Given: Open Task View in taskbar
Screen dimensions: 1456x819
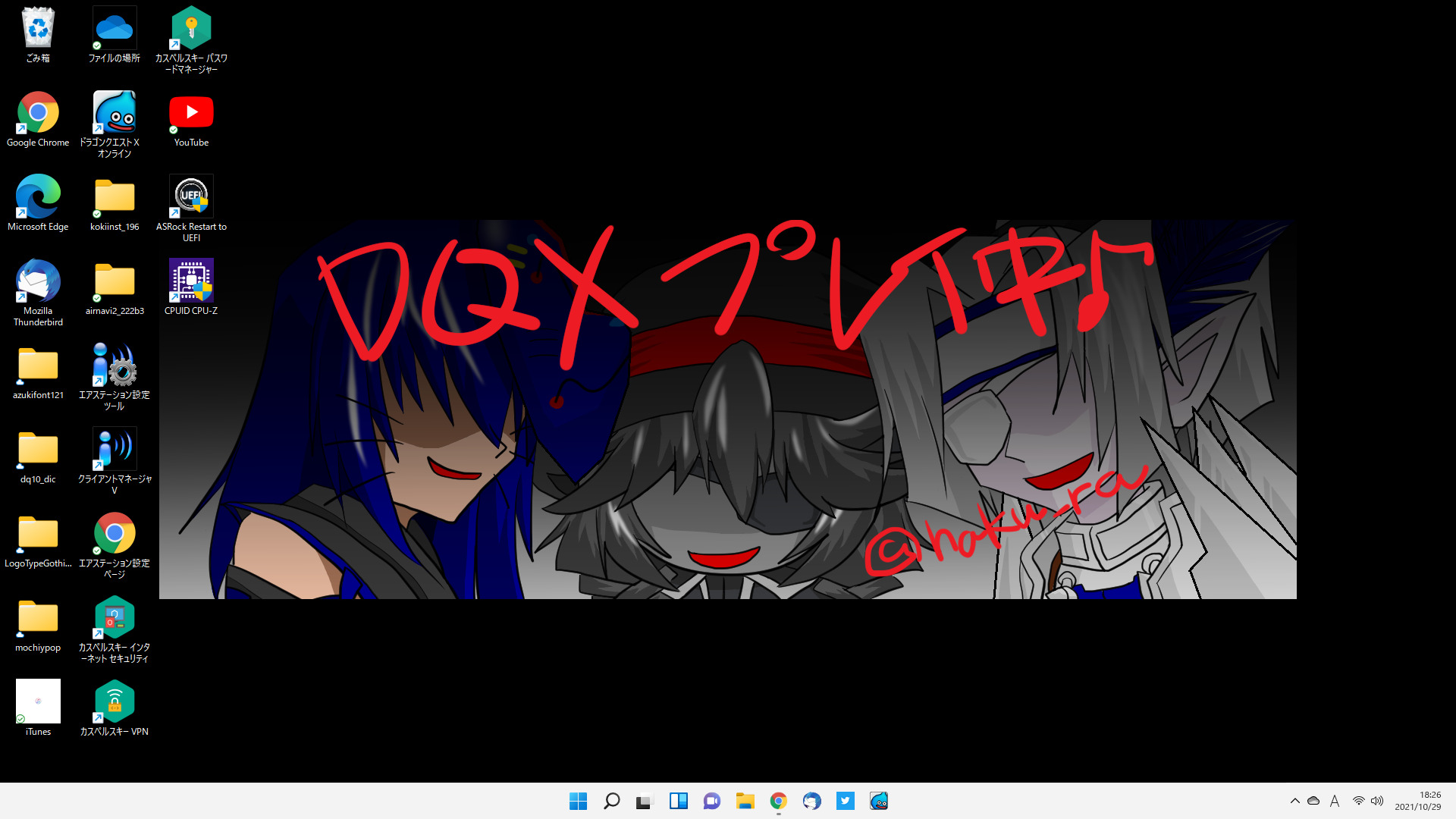Looking at the screenshot, I should click(644, 801).
